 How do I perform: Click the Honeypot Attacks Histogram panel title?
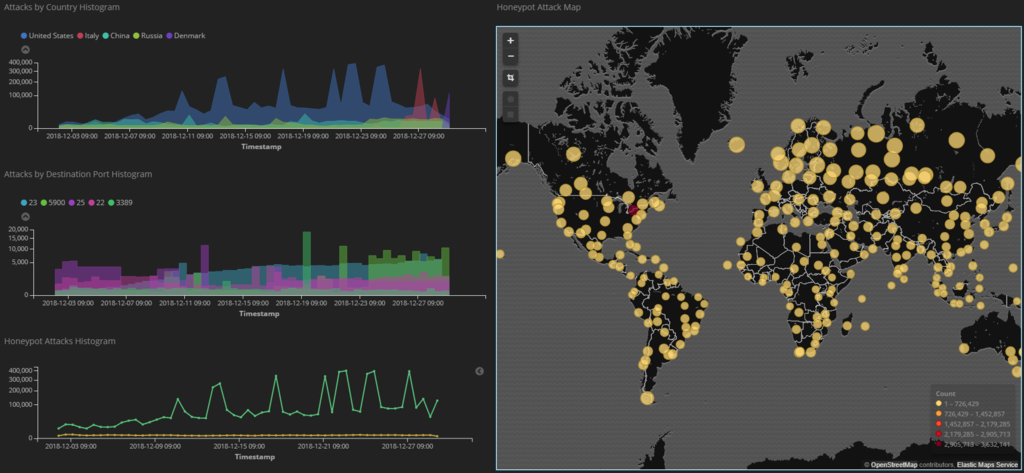(59, 341)
